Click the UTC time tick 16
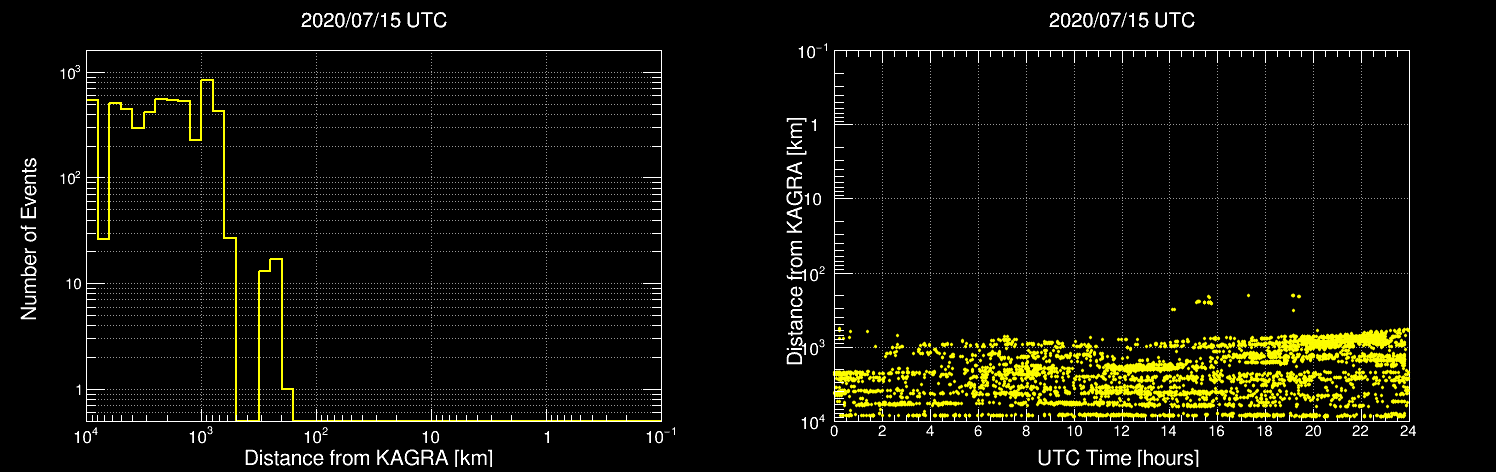Image resolution: width=1496 pixels, height=472 pixels. point(1217,431)
